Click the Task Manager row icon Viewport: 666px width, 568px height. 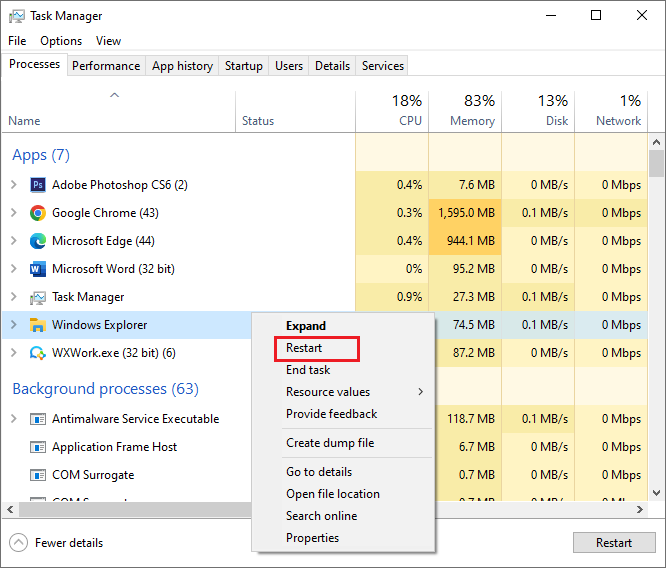38,297
